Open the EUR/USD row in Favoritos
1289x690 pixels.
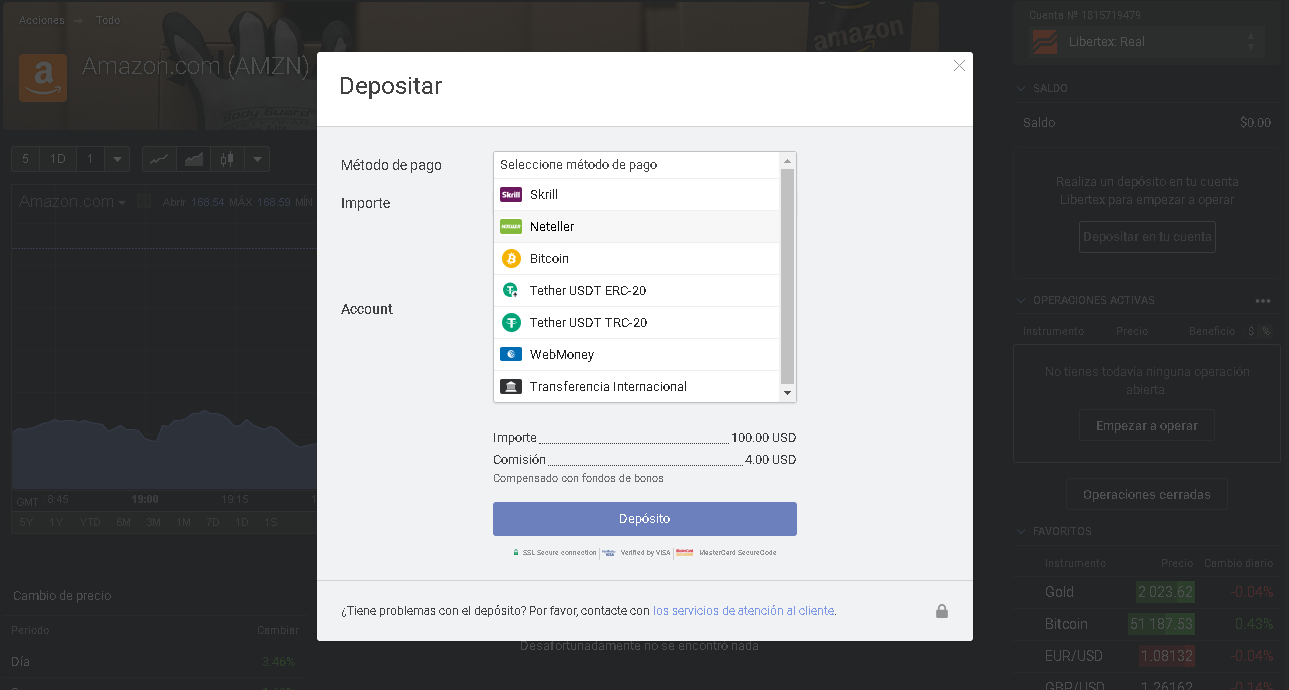point(1147,657)
